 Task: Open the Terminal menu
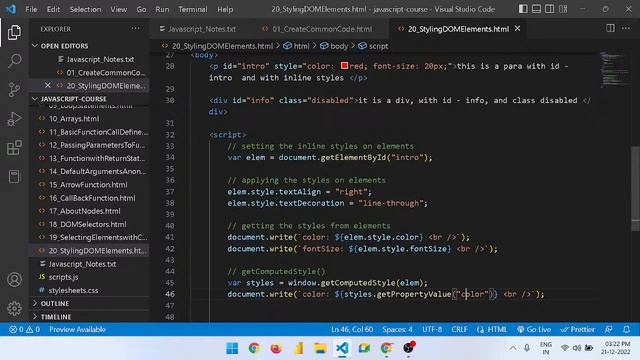193,9
